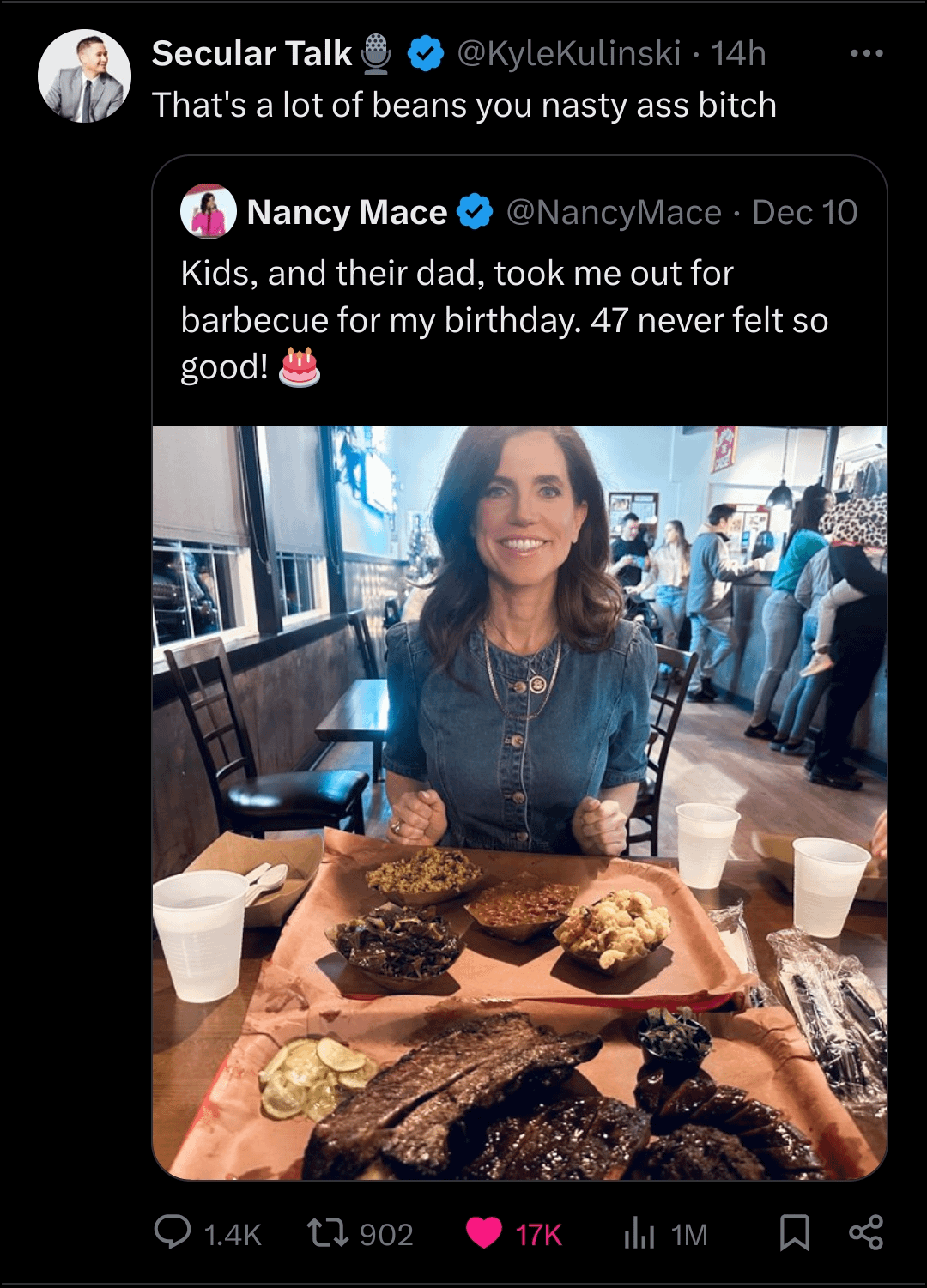Open the @KyleKulinski handle link
Viewport: 927px width, 1288px height.
569,53
